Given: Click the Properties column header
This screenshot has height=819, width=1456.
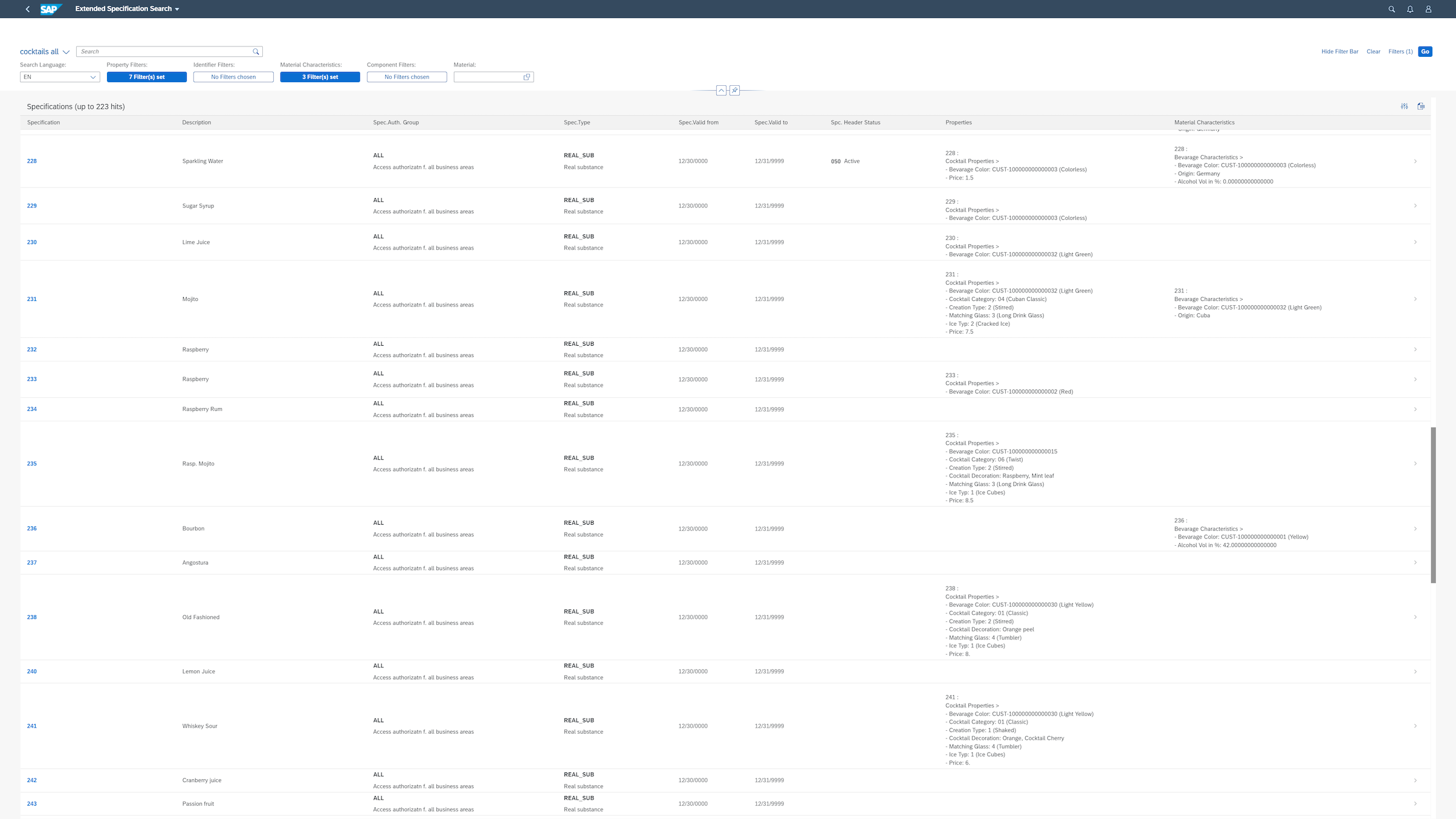Looking at the screenshot, I should (x=959, y=123).
